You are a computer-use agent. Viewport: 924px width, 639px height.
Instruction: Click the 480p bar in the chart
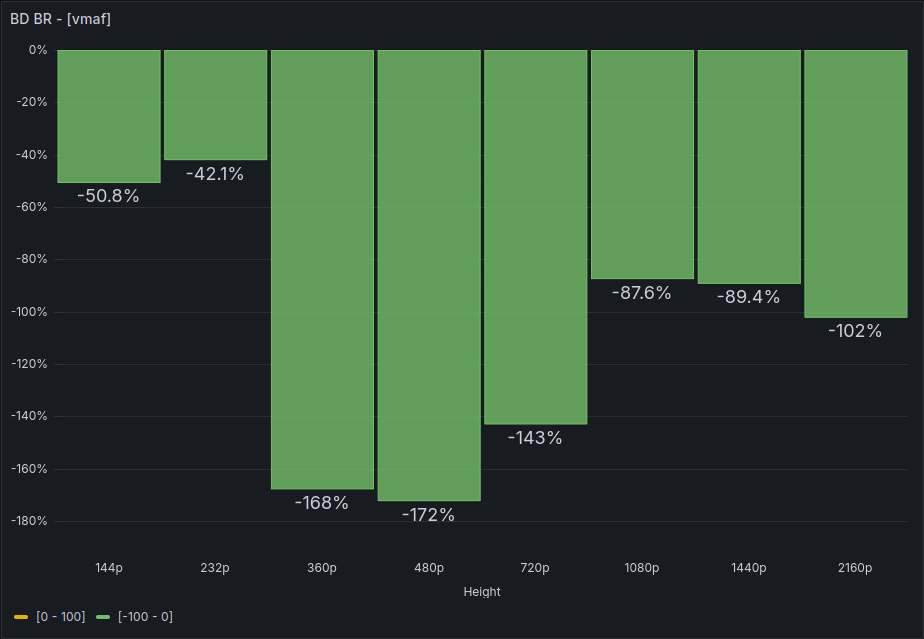coord(429,275)
